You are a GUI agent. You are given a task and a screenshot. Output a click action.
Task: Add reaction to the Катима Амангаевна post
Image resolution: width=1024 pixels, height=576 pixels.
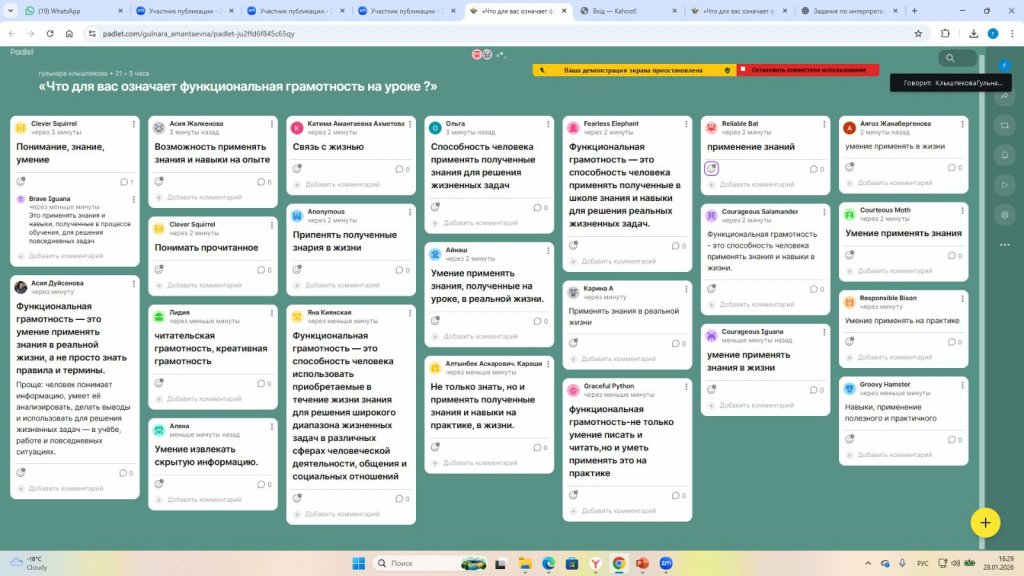(x=296, y=168)
